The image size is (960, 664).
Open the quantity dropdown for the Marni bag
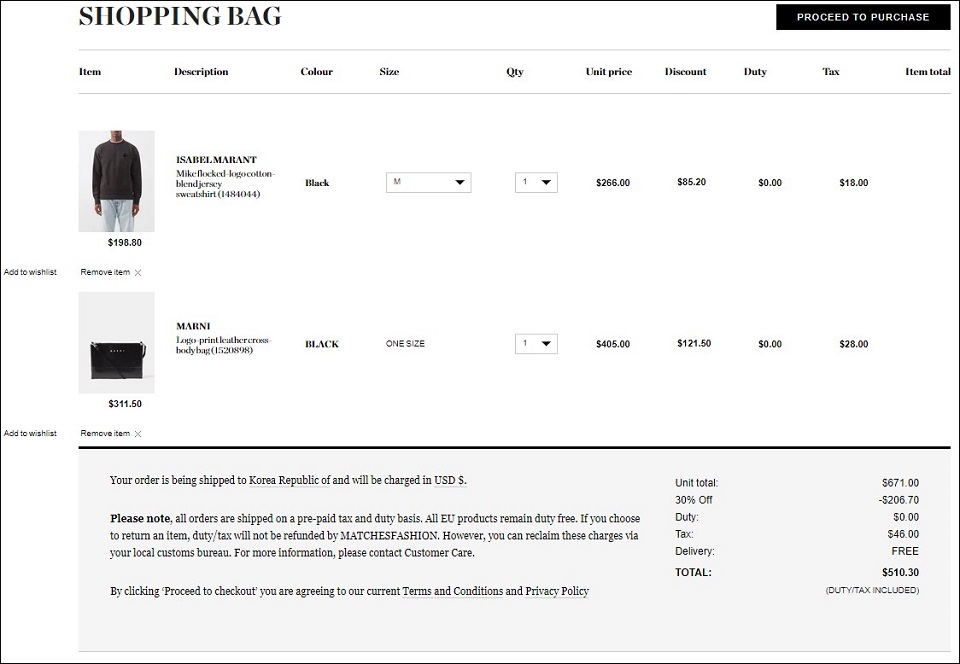click(536, 343)
